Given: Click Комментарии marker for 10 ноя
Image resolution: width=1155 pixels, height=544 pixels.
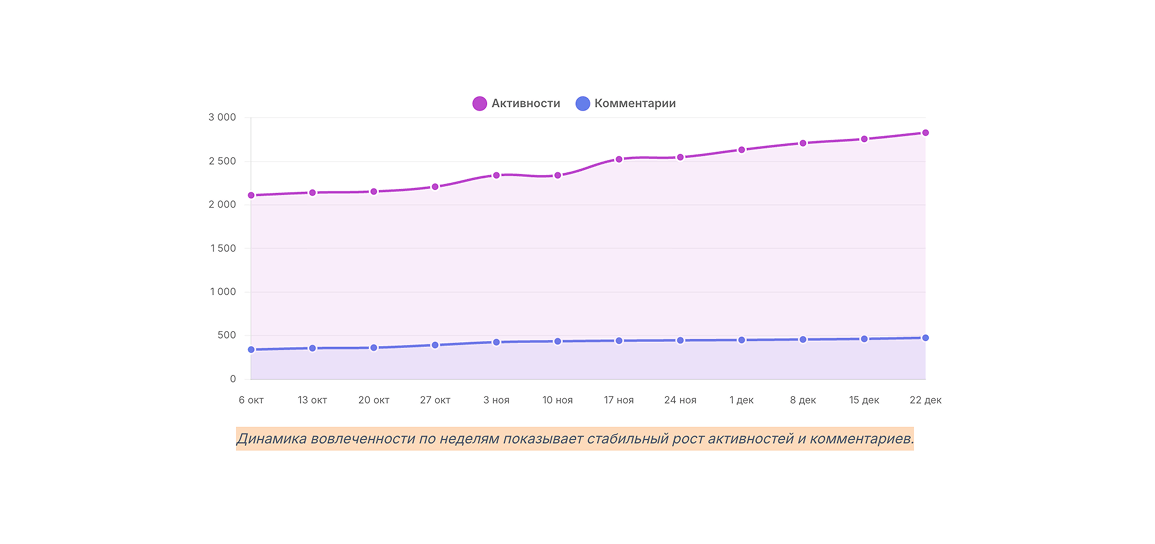Looking at the screenshot, I should 557,341.
